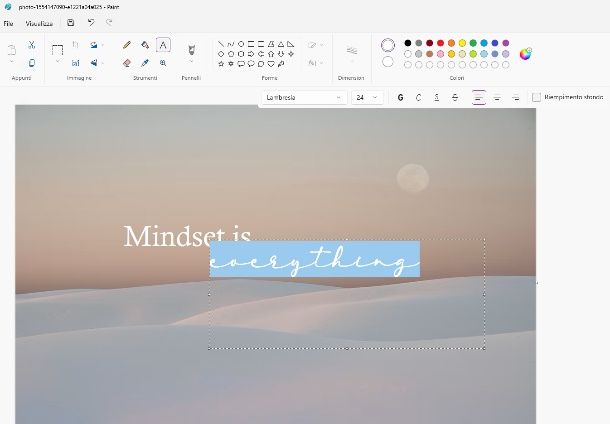Pick the Five-point star shape
Image resolution: width=610 pixels, height=424 pixels.
221,63
